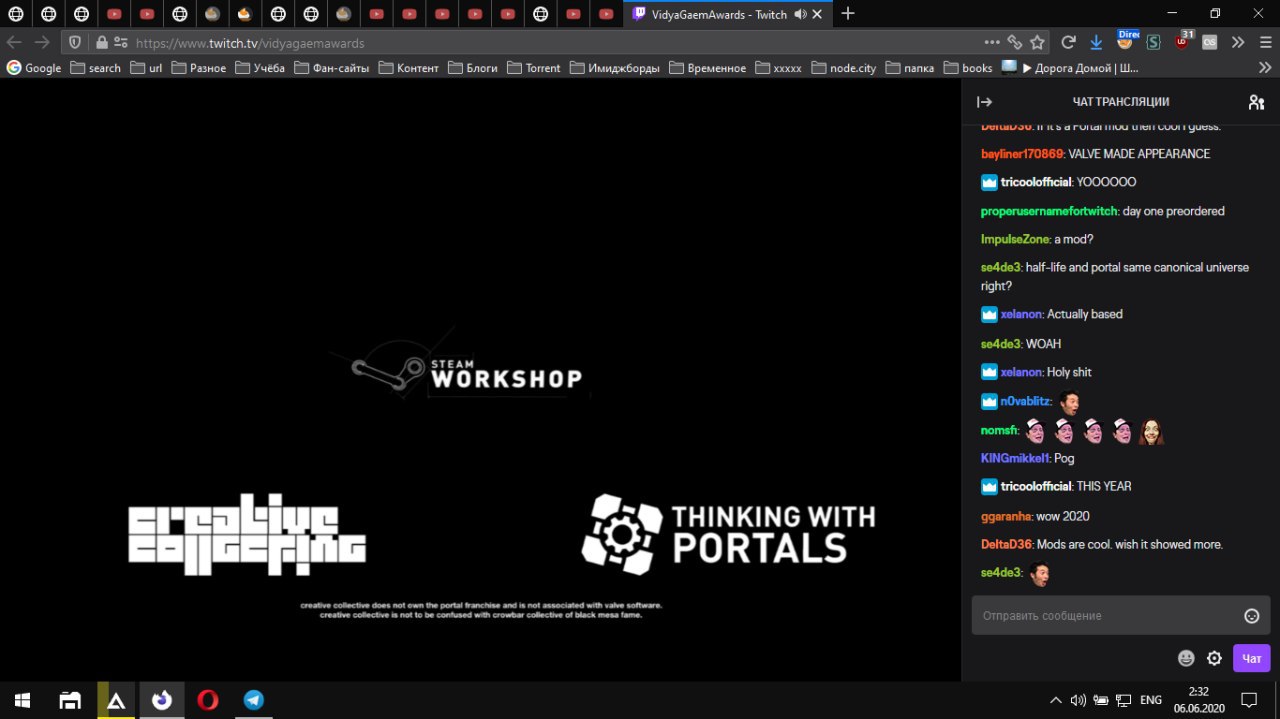Open the gray 'as' extension icon
This screenshot has height=719, width=1280.
pos(1209,43)
